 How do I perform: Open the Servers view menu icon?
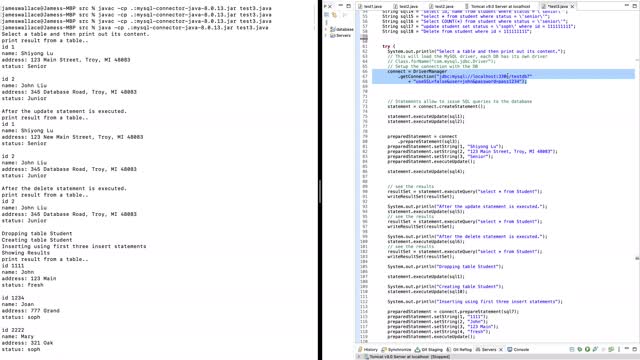[619, 349]
